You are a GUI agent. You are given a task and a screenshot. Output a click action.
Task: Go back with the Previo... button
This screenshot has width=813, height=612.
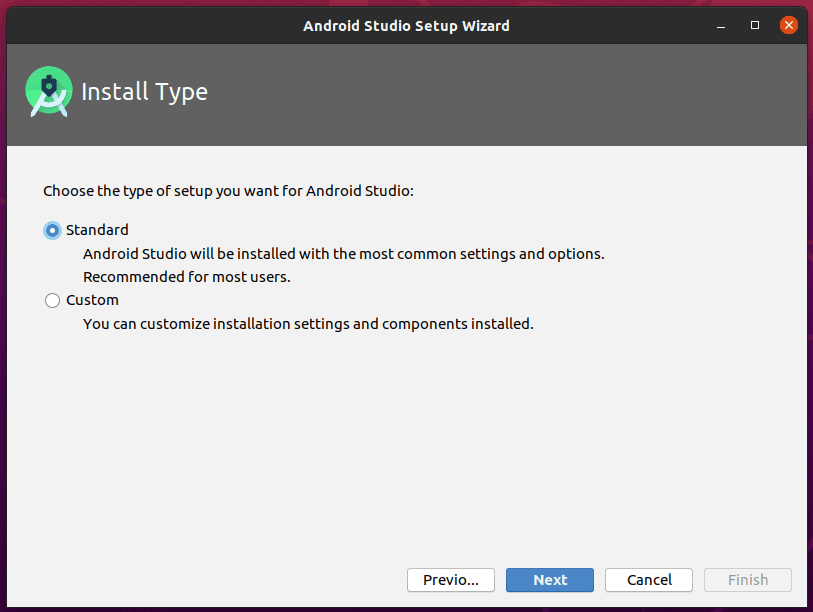coord(451,580)
